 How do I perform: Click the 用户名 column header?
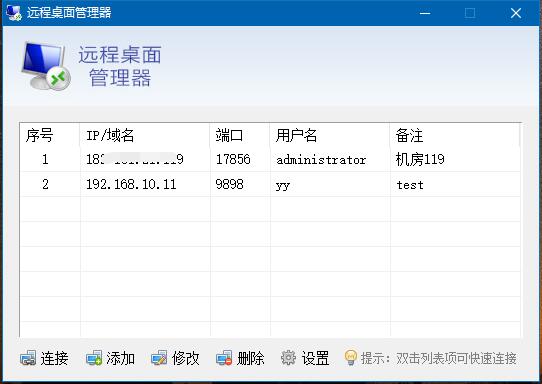[330, 135]
